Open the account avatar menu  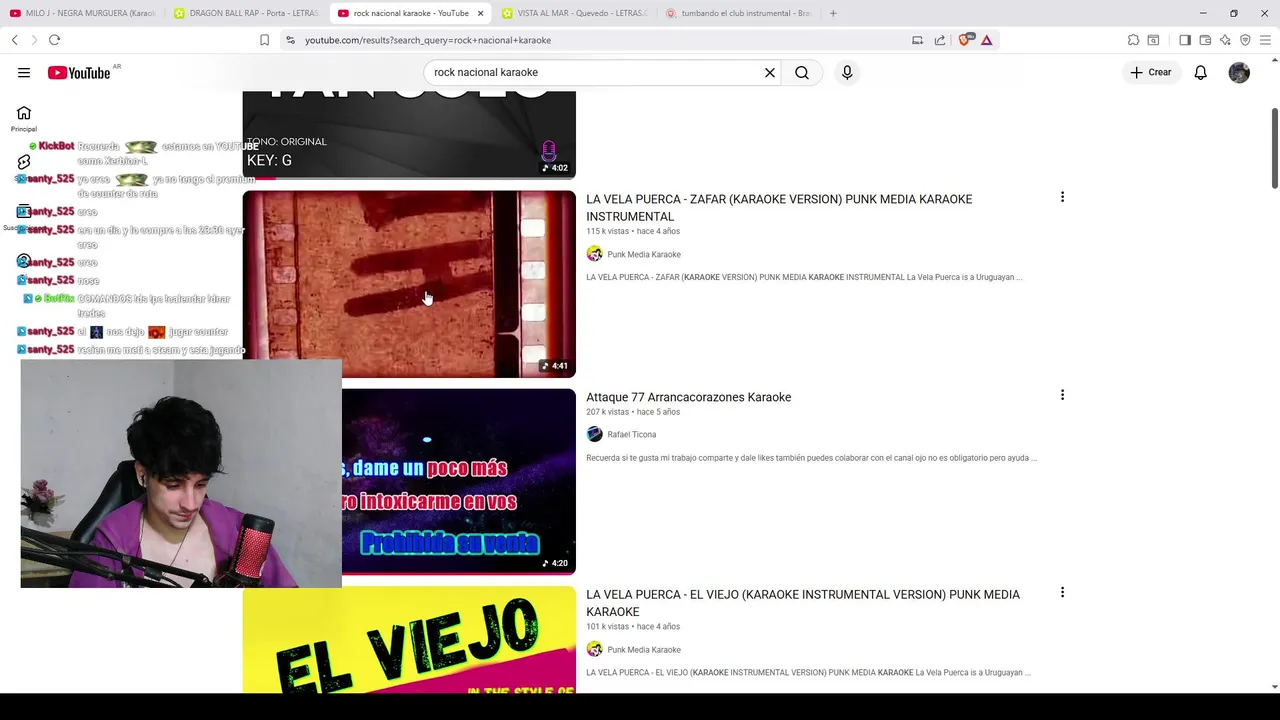point(1239,72)
